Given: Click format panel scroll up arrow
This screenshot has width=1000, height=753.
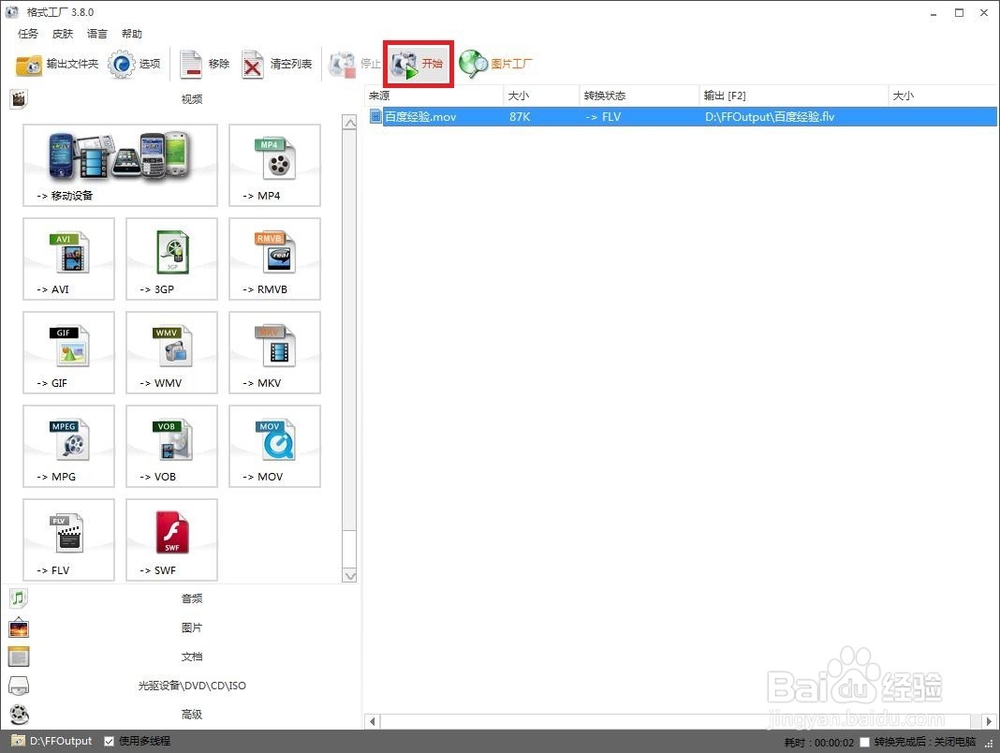Looking at the screenshot, I should (349, 122).
